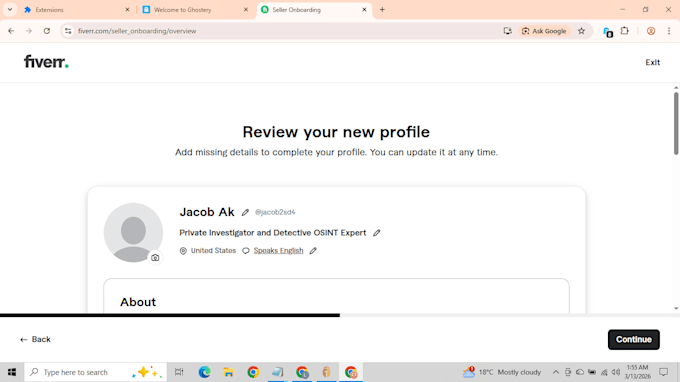Click the profile avatar placeholder
Image resolution: width=680 pixels, height=382 pixels.
(133, 232)
